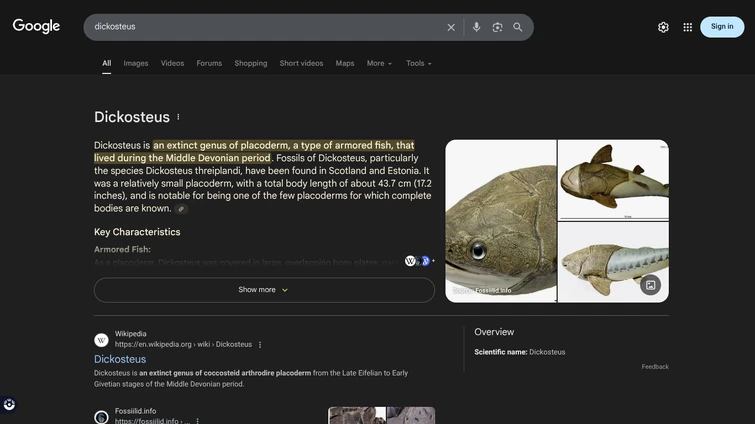This screenshot has width=755, height=424.
Task: Open the Tools dropdown
Action: [418, 63]
